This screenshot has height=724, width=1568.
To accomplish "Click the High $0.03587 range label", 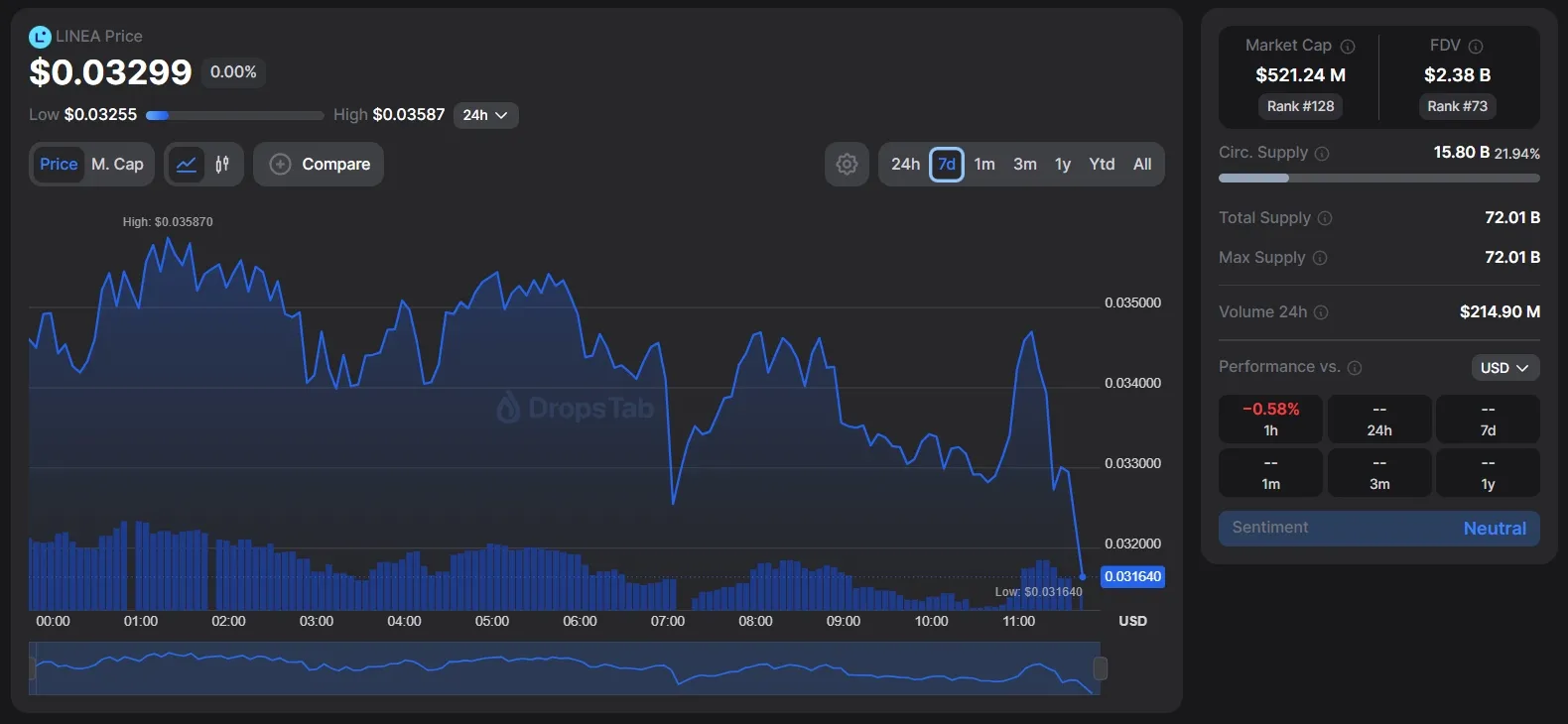I will 389,115.
